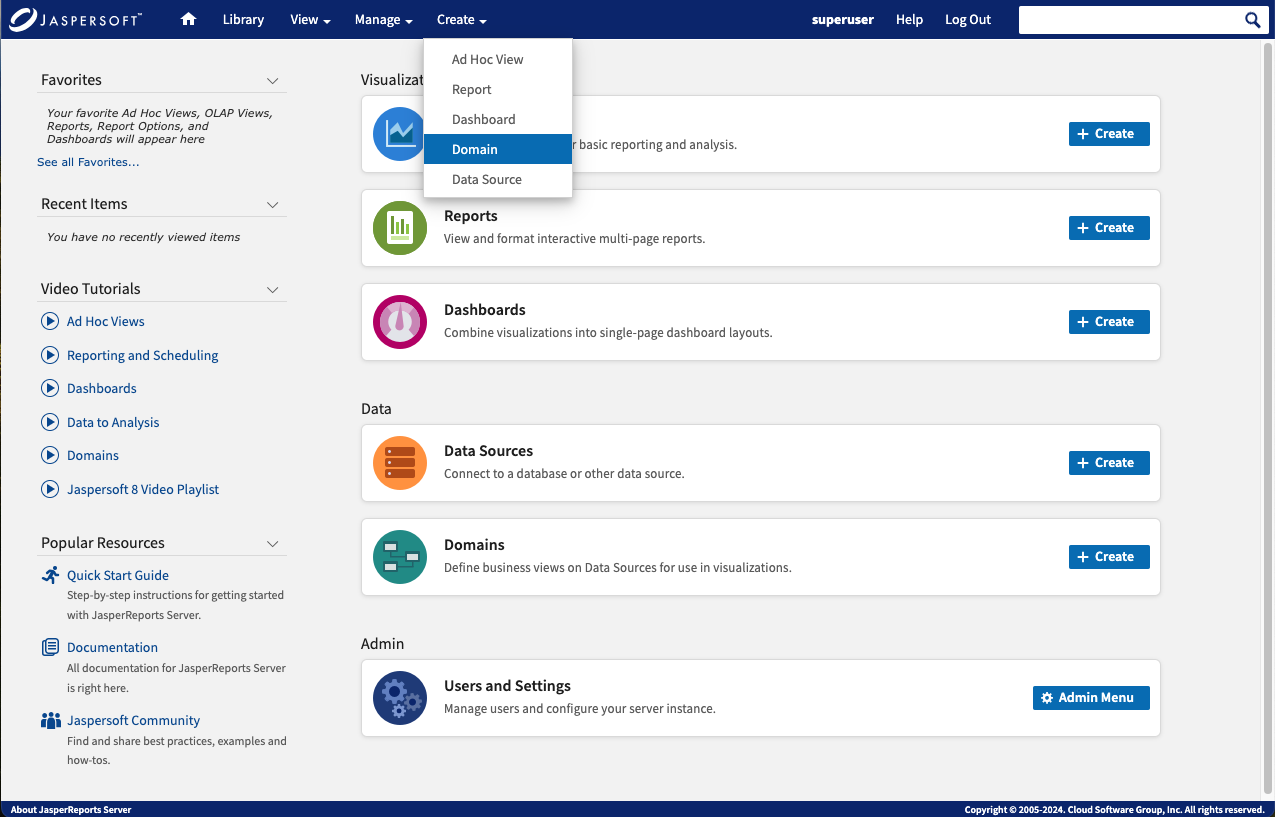Create a new Ad Hoc View

tap(1109, 133)
